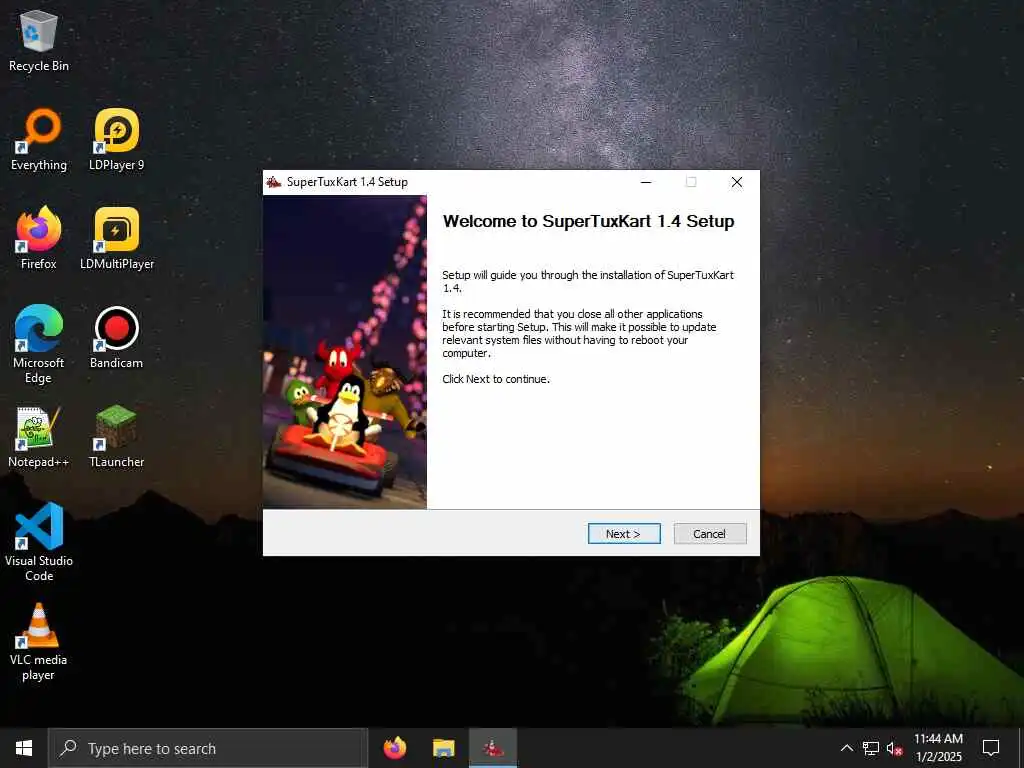This screenshot has height=768, width=1024.
Task: Select the LDPlayer 9 desktop icon
Action: [116, 140]
